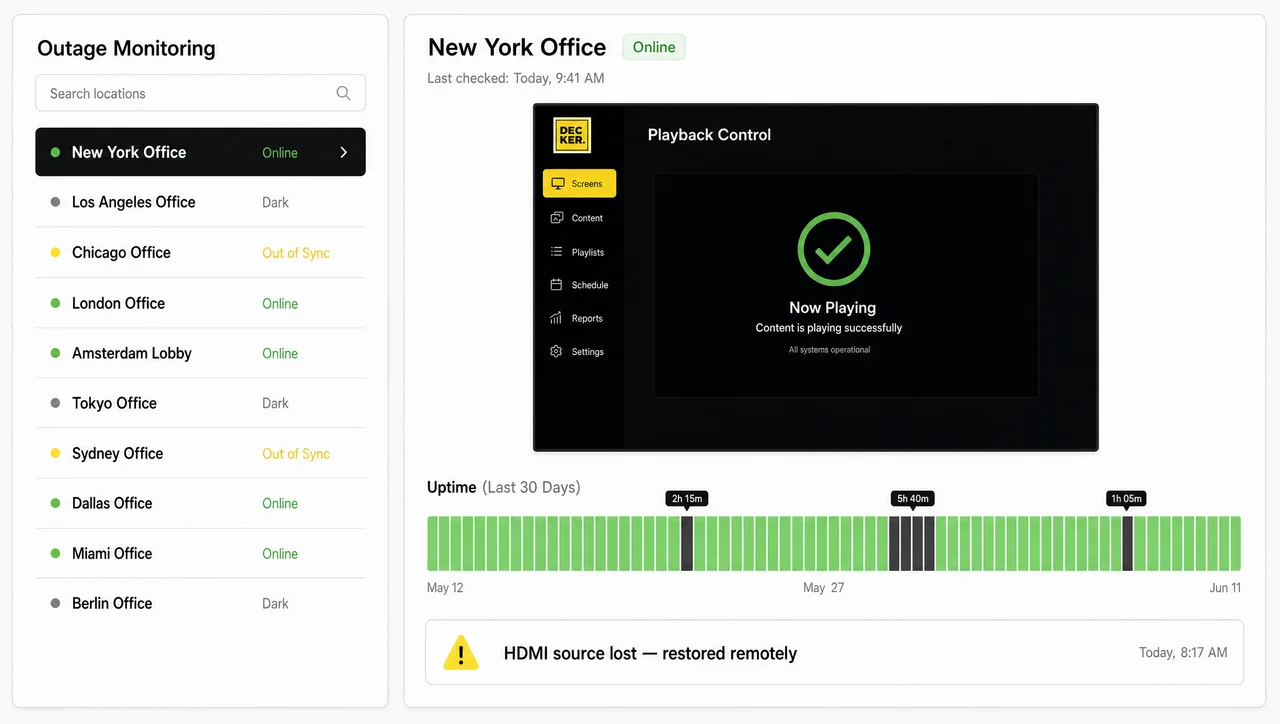The image size is (1280, 724).
Task: Expand New York Office with the chevron arrow
Action: click(x=343, y=153)
